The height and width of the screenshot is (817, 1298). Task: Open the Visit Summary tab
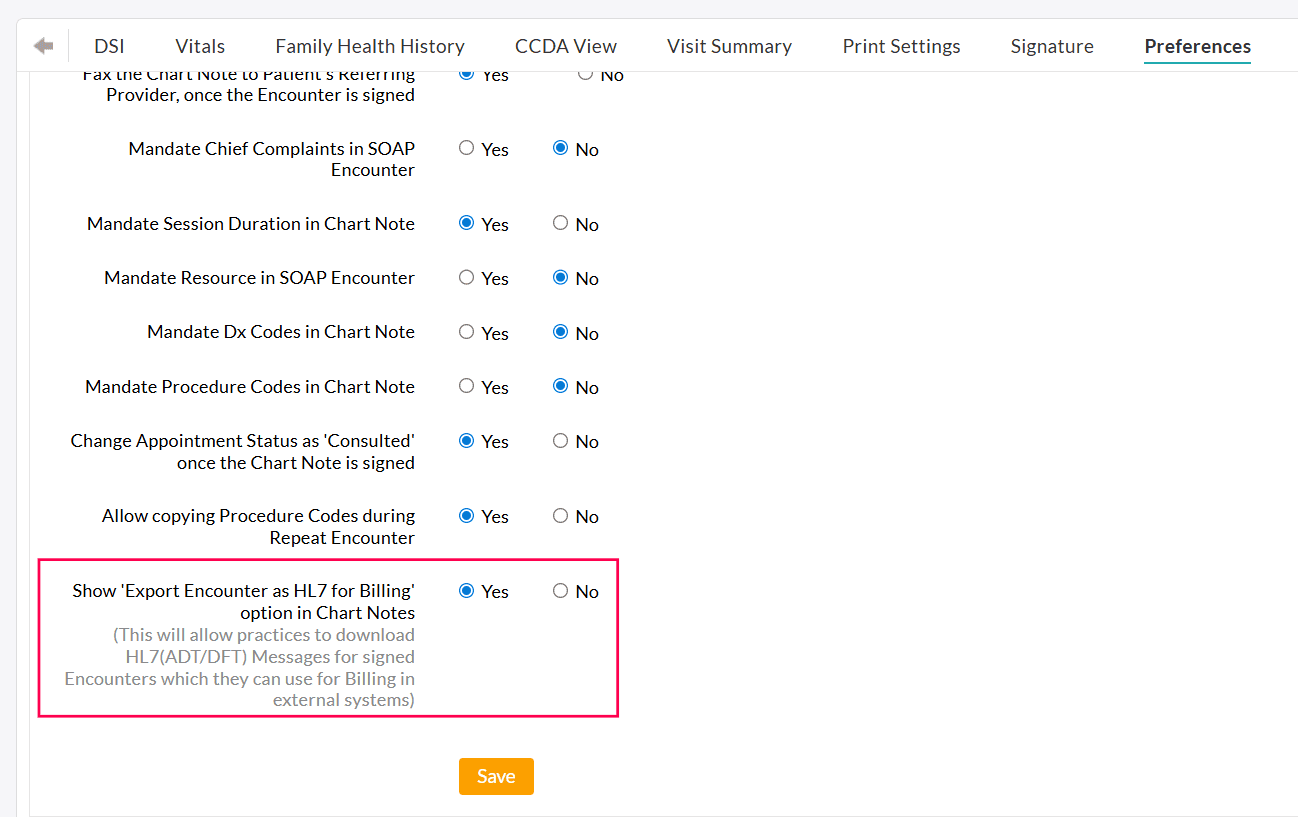pyautogui.click(x=729, y=46)
